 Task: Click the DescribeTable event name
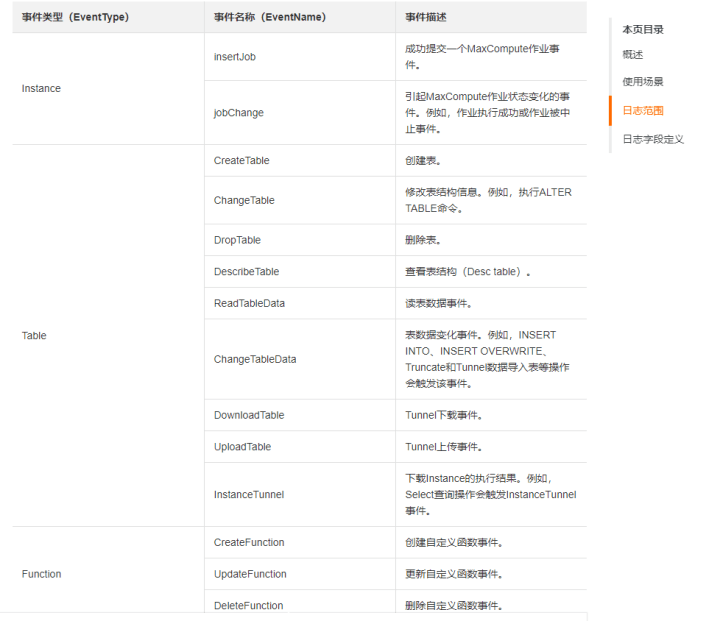pyautogui.click(x=246, y=272)
